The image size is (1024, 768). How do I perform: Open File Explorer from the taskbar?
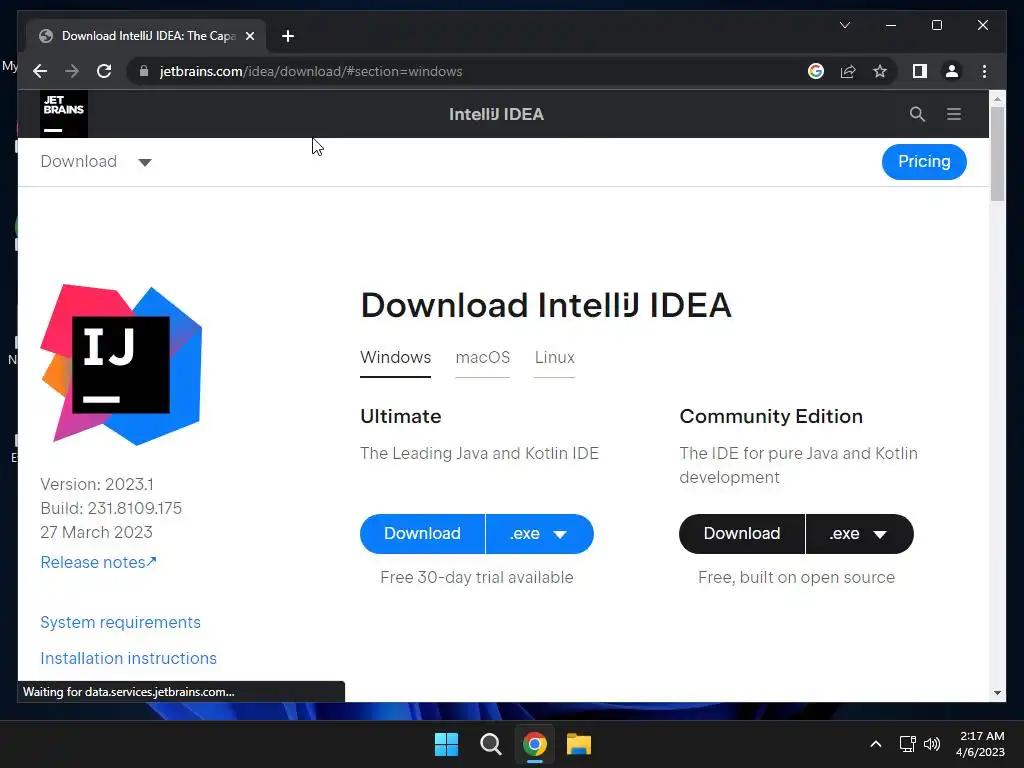point(579,744)
